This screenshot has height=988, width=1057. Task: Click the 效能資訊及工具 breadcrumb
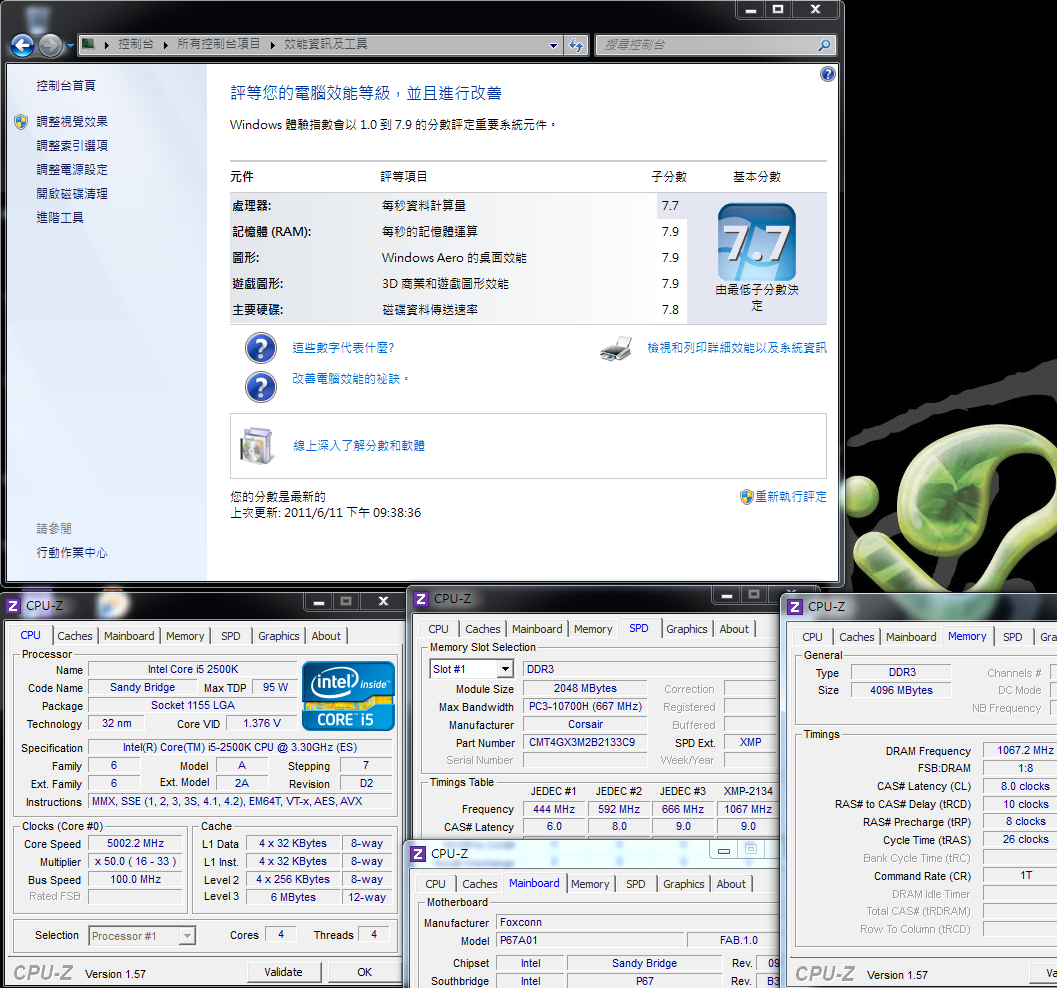[x=326, y=44]
